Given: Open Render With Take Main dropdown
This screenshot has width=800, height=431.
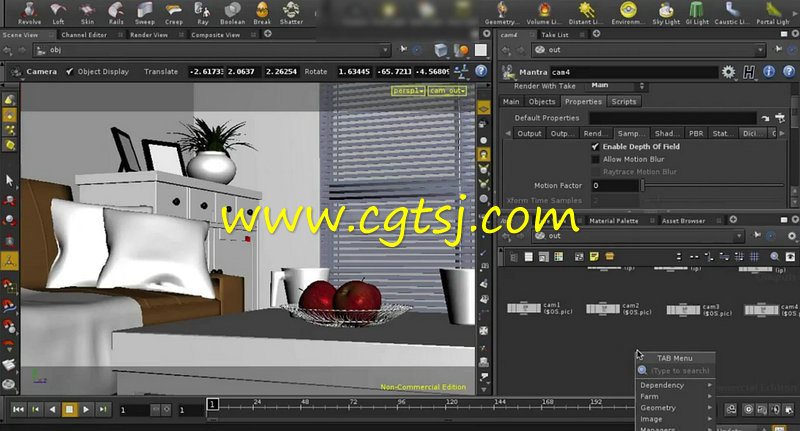Looking at the screenshot, I should coord(617,86).
